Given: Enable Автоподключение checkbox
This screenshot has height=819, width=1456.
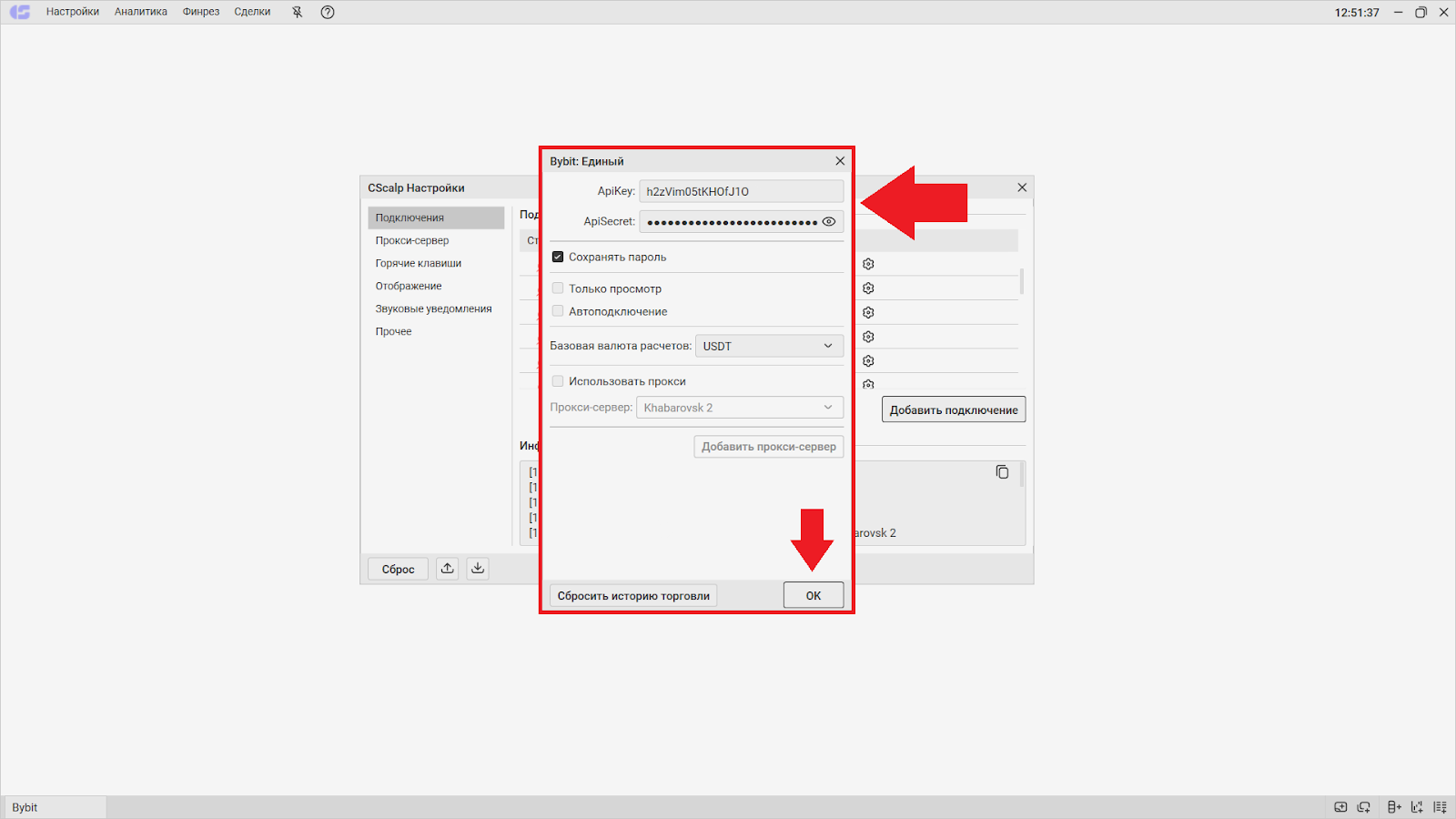Looking at the screenshot, I should pyautogui.click(x=558, y=311).
